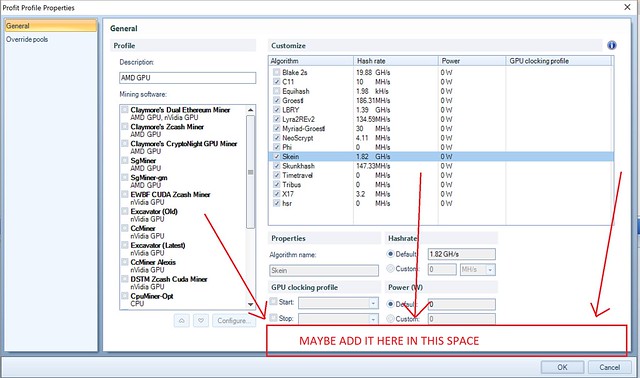Image resolution: width=640 pixels, height=378 pixels.
Task: Open the Override pools tab
Action: (27, 40)
